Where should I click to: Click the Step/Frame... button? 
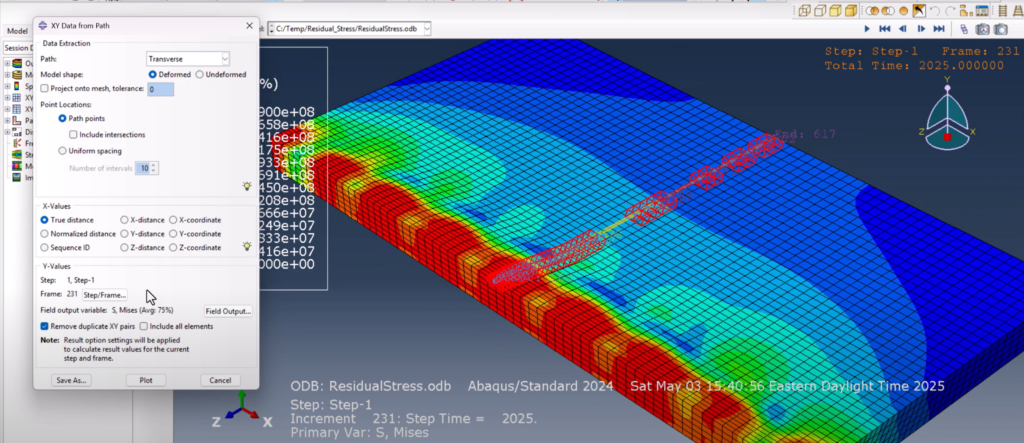point(104,295)
